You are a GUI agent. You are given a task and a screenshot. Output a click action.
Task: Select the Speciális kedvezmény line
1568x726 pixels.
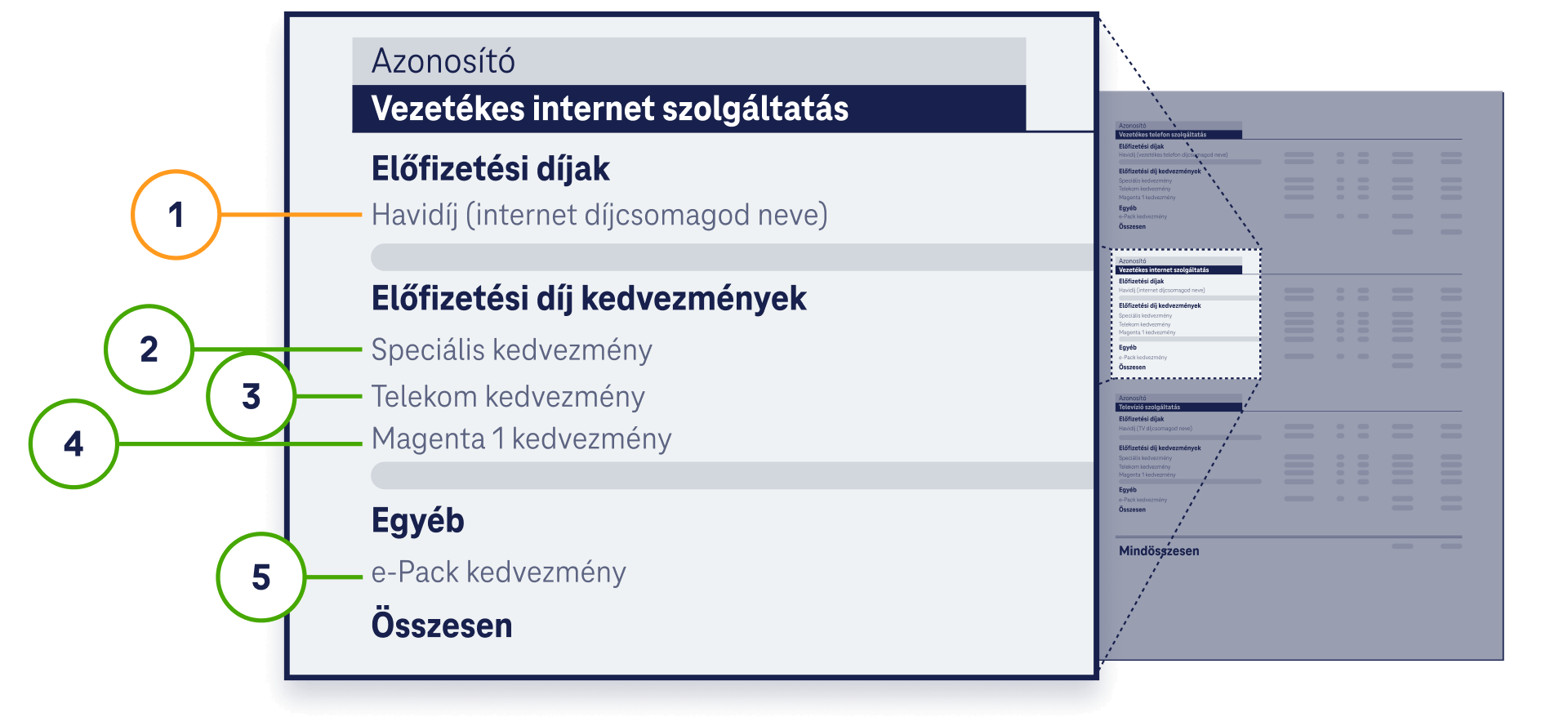click(512, 350)
